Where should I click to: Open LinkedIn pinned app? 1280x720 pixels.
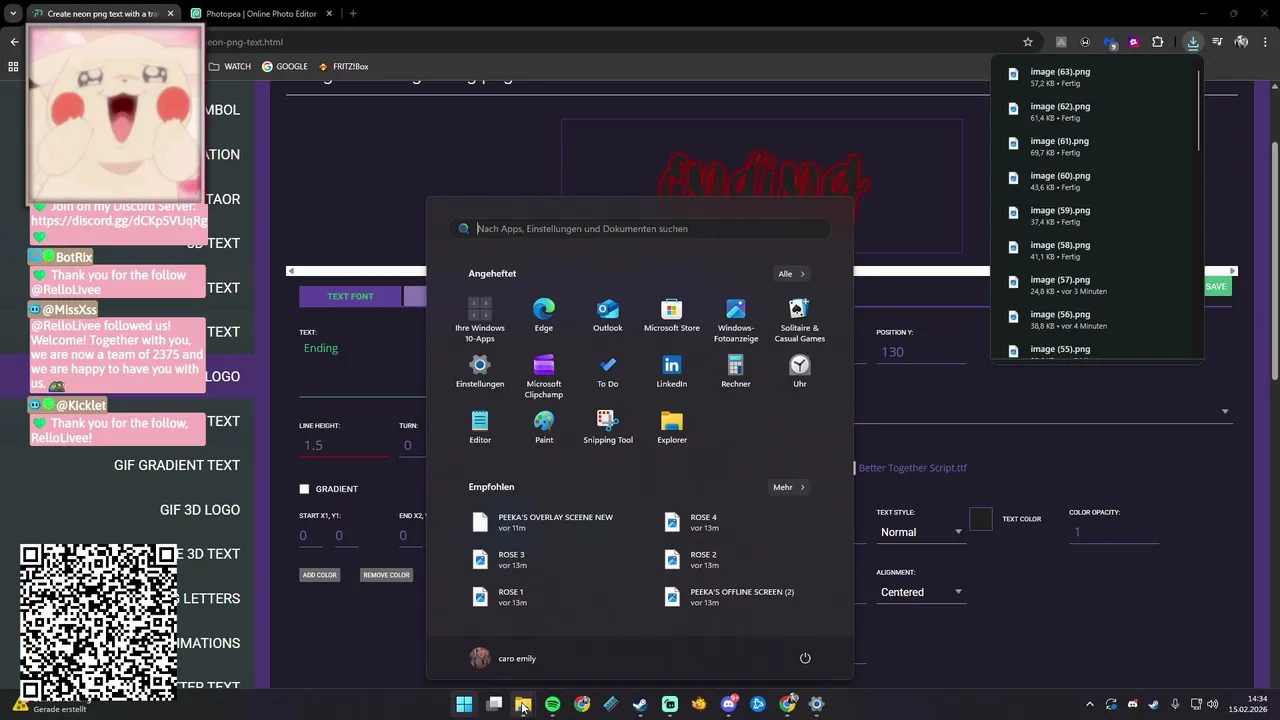671,372
